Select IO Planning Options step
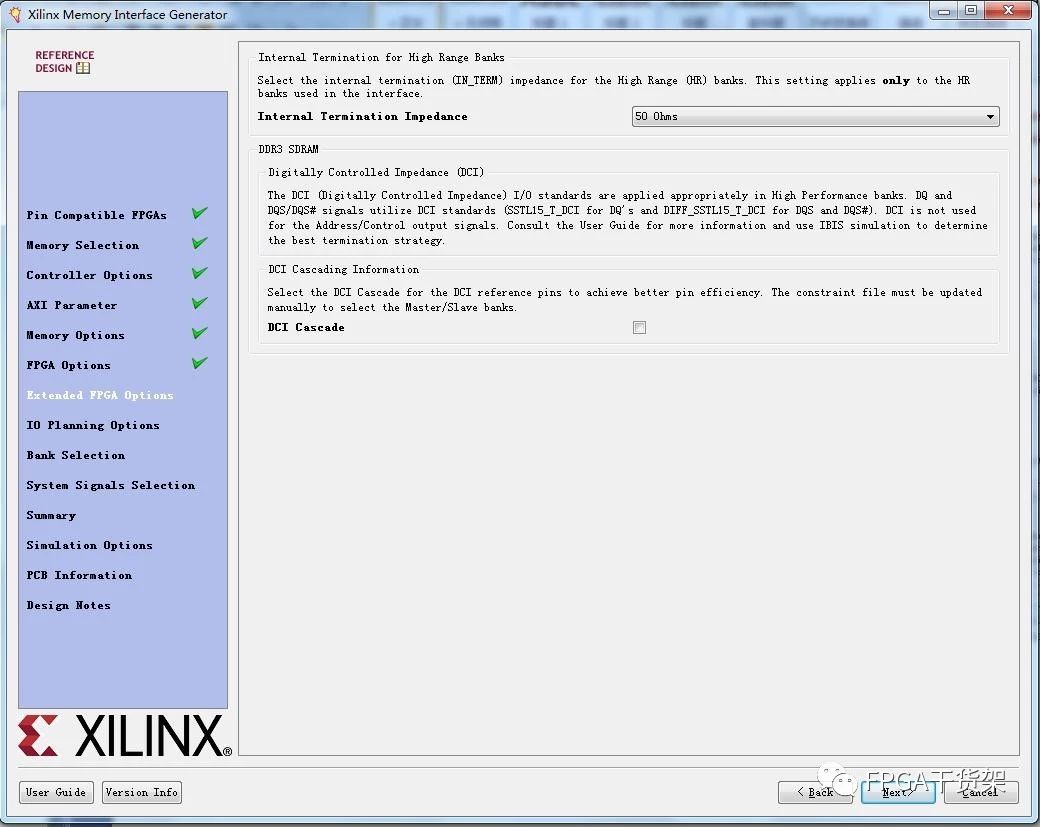Screen dimensions: 1040x827 click(x=93, y=425)
